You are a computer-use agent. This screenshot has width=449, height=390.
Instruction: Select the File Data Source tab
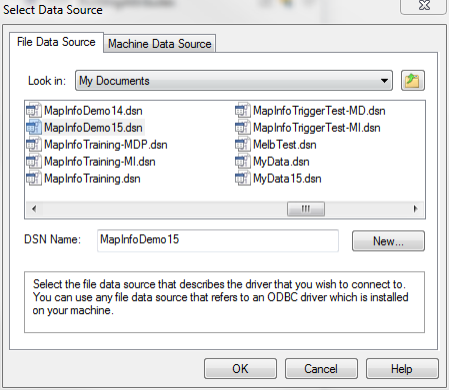(56, 42)
